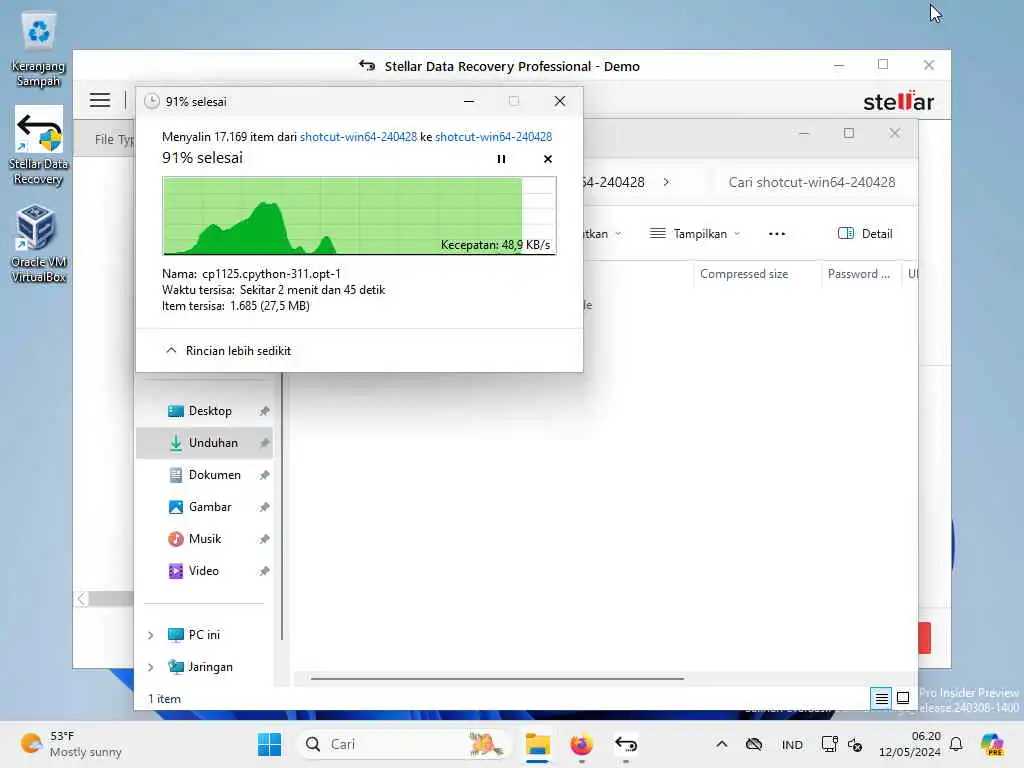Open the Urutkan sort dropdown in Explorer
The image size is (1024, 768).
click(601, 234)
